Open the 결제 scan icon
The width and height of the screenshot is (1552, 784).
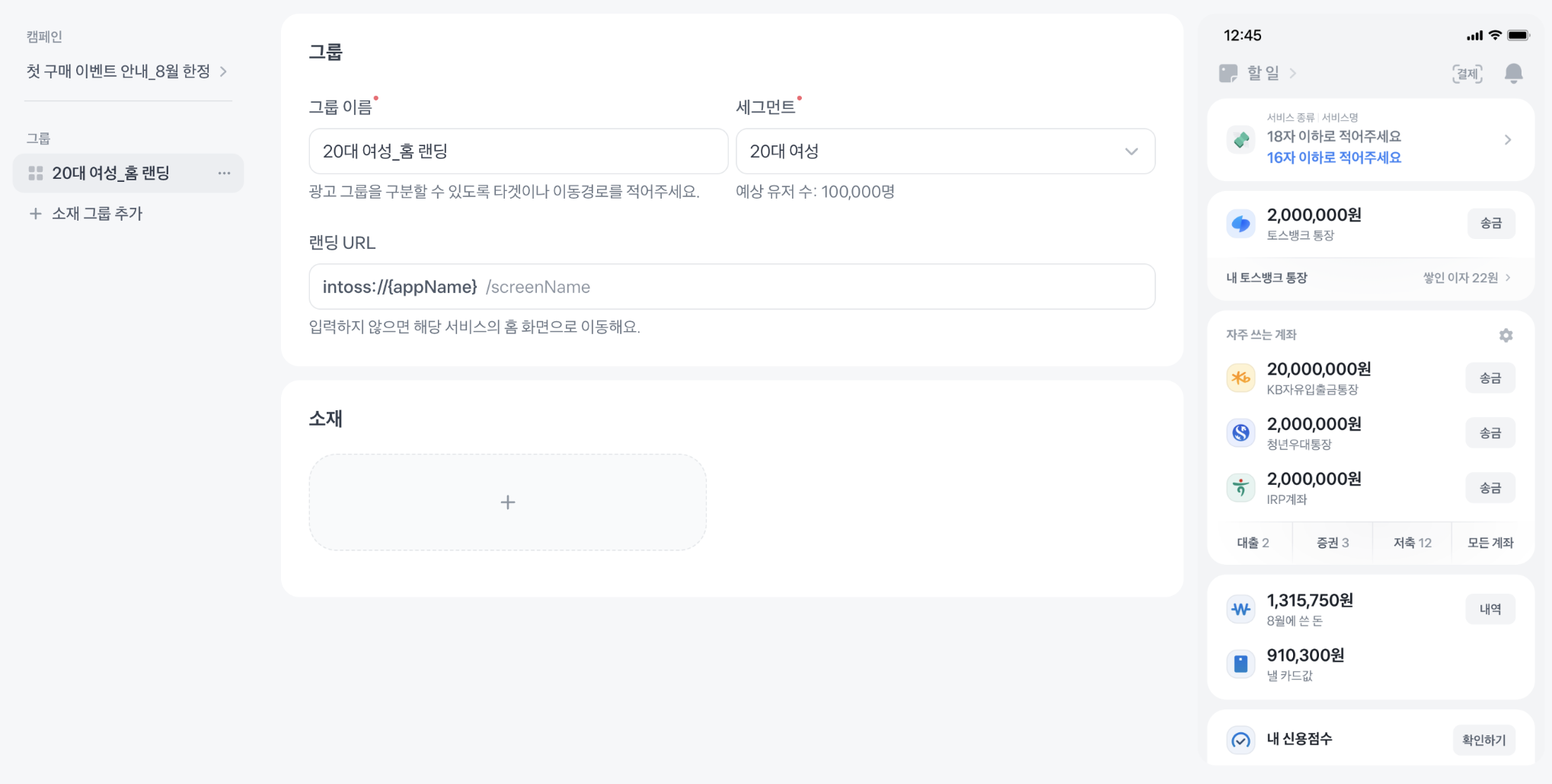click(x=1467, y=74)
